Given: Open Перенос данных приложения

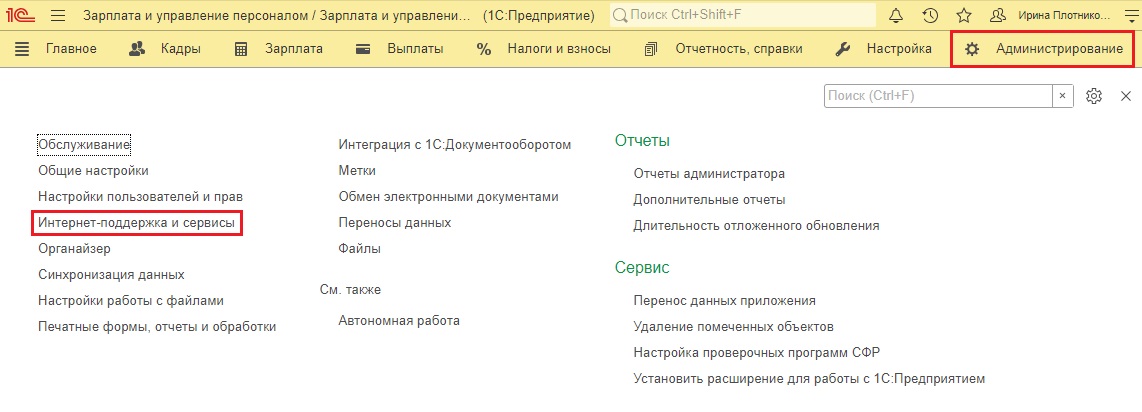Looking at the screenshot, I should (x=725, y=301).
